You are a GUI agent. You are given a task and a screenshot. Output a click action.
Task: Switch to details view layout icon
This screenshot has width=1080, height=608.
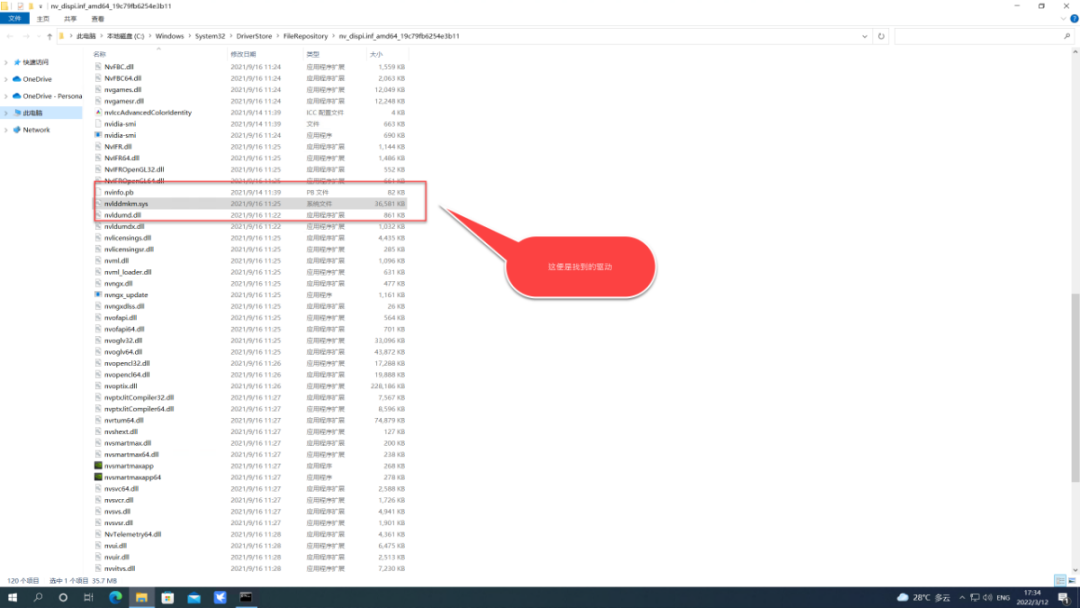(x=1060, y=580)
